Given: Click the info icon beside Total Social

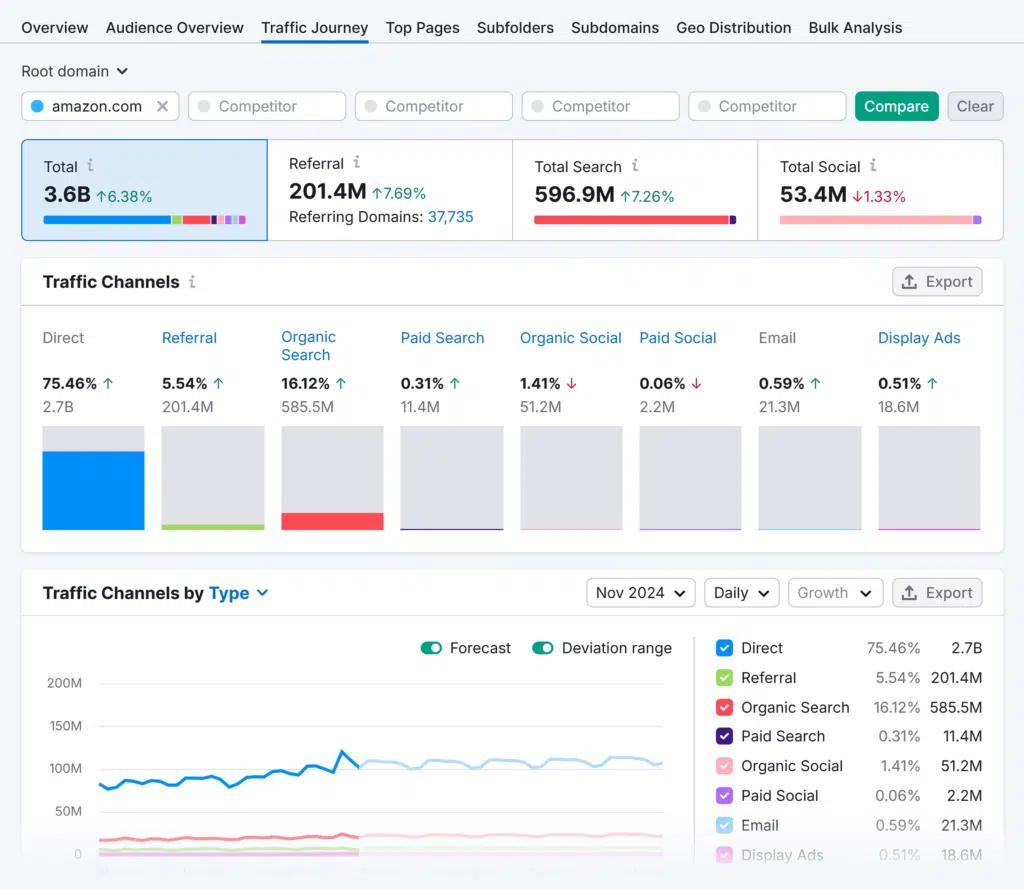Looking at the screenshot, I should point(873,166).
